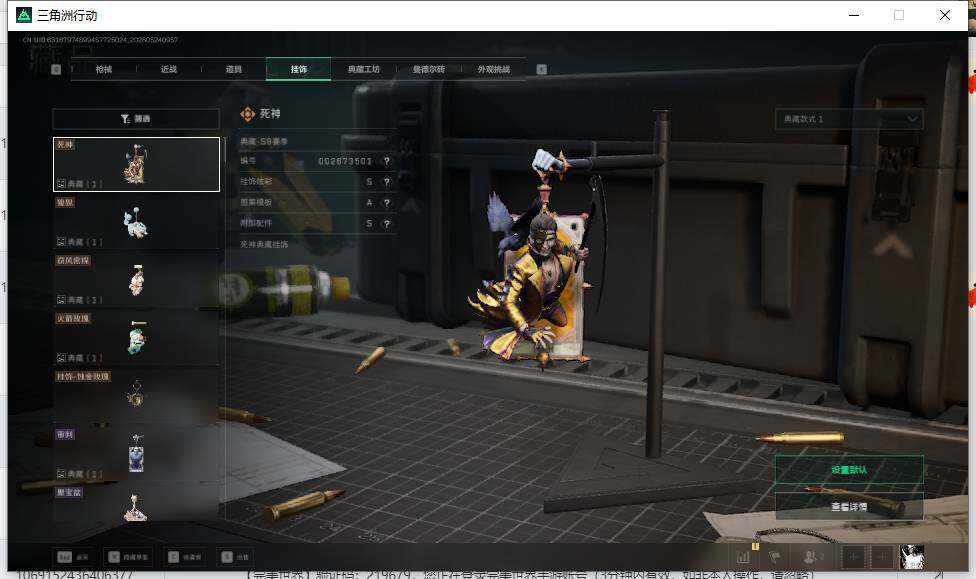This screenshot has width=976, height=579.
Task: Select the 挂饰-蚀金玫瑰 charm thumbnail
Action: click(136, 396)
